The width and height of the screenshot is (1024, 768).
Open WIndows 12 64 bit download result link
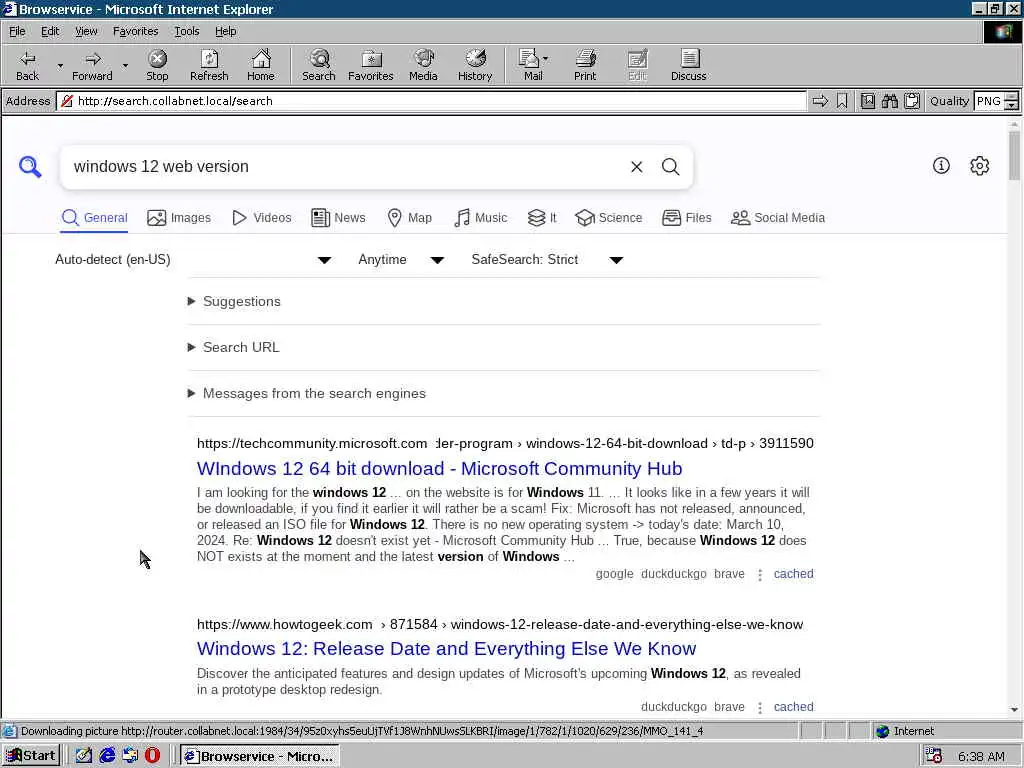click(x=440, y=468)
